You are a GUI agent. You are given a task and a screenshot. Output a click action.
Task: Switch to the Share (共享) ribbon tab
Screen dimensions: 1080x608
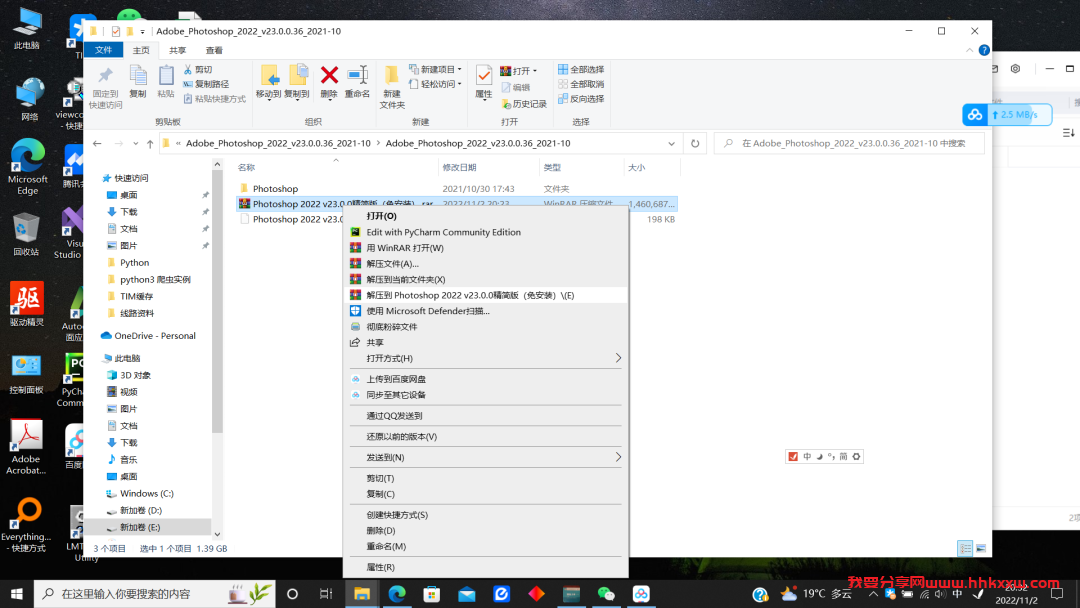(x=177, y=50)
